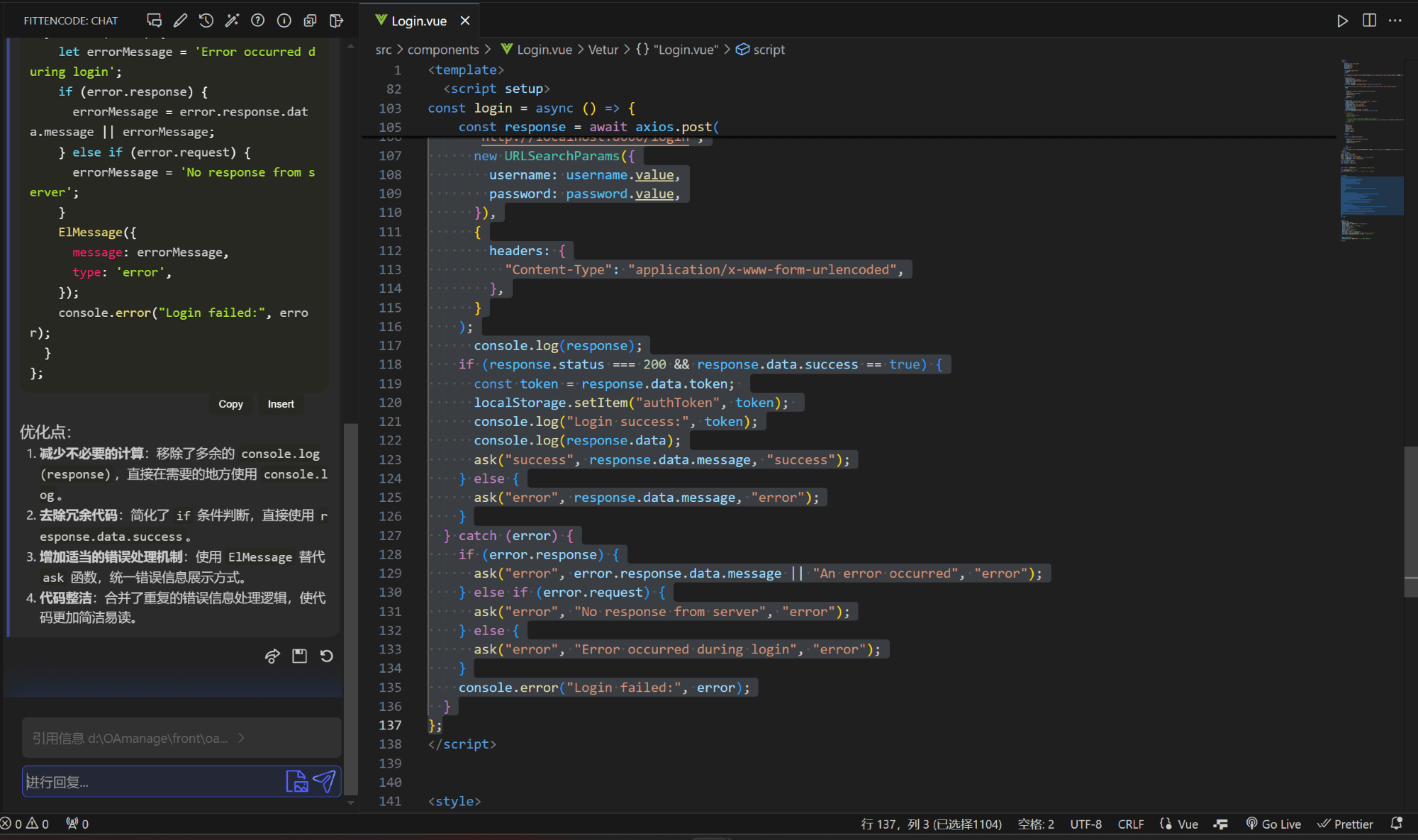This screenshot has height=840, width=1418.
Task: Send the chat message
Action: click(x=324, y=781)
